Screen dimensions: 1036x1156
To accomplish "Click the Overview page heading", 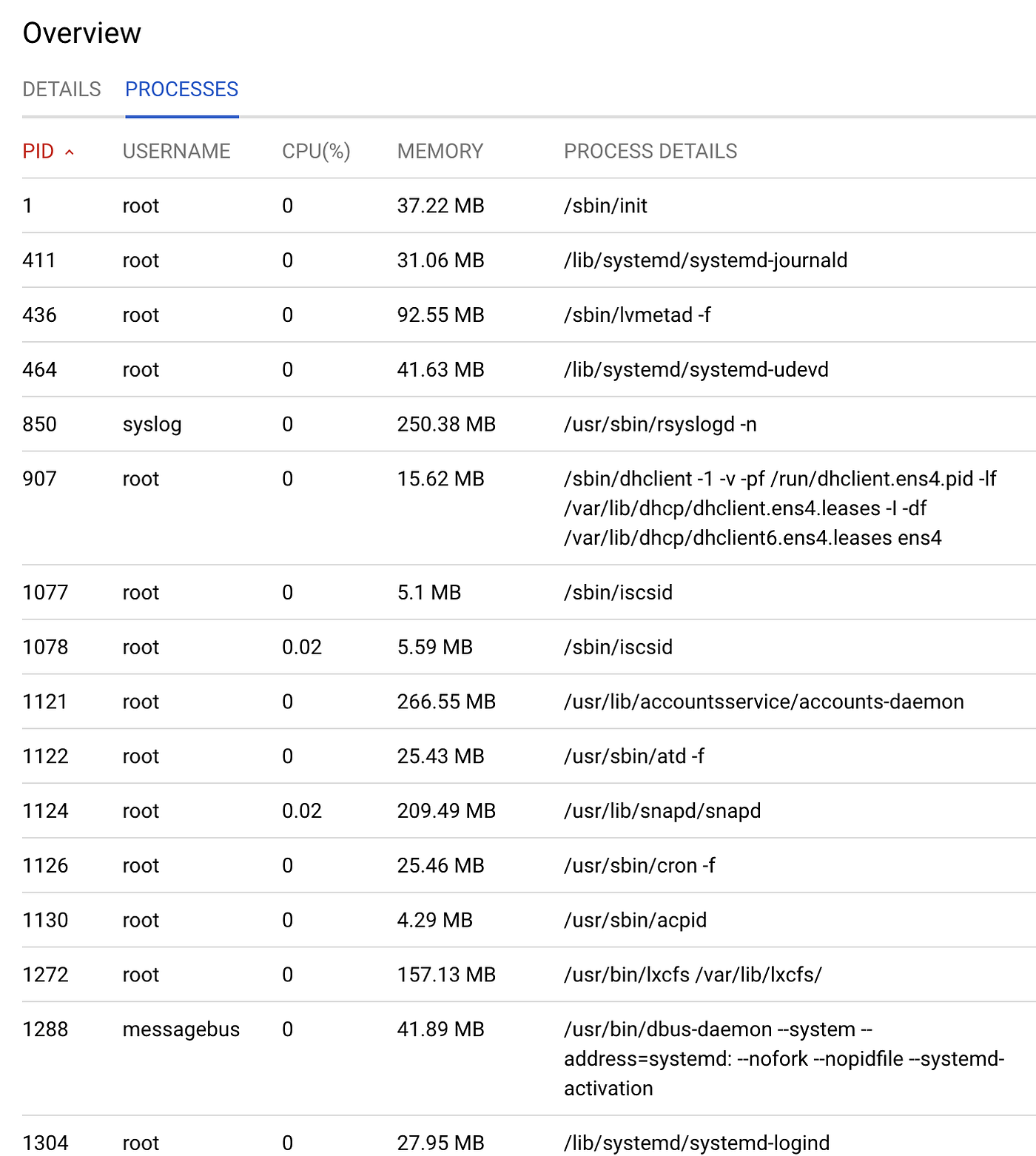I will [x=81, y=33].
